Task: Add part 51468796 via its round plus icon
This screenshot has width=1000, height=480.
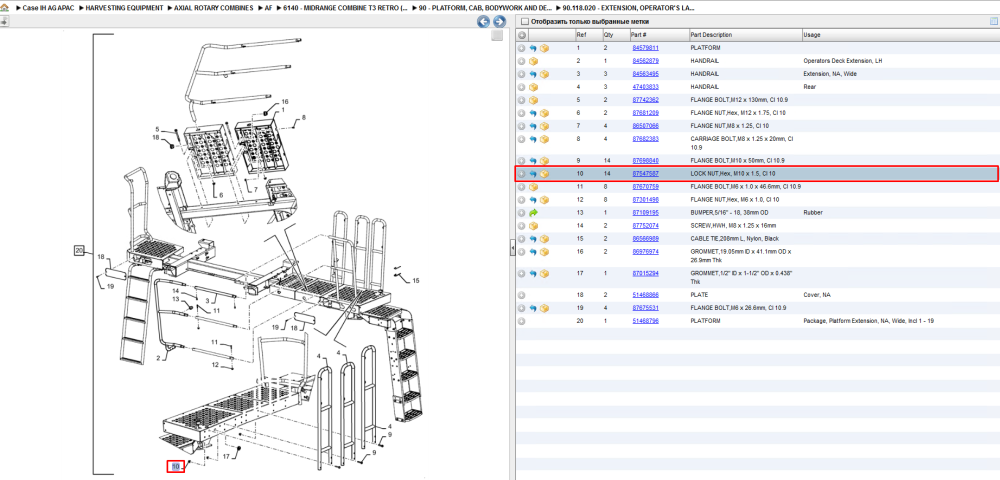Action: (x=521, y=321)
